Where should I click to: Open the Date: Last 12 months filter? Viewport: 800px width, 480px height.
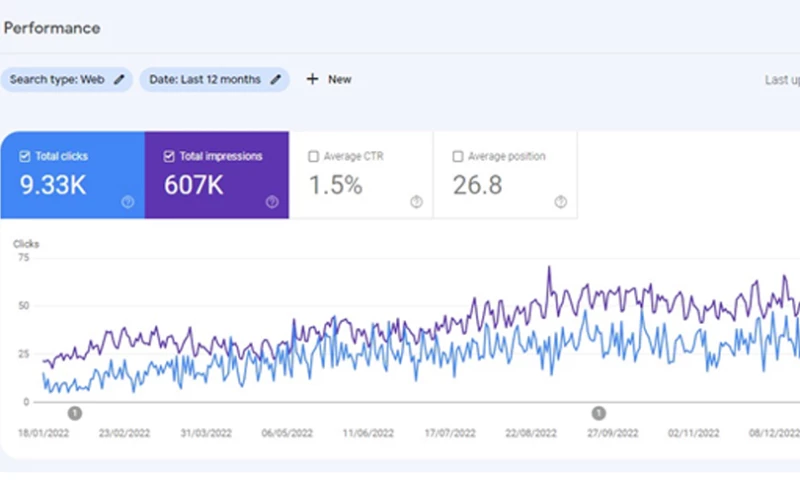tap(204, 80)
